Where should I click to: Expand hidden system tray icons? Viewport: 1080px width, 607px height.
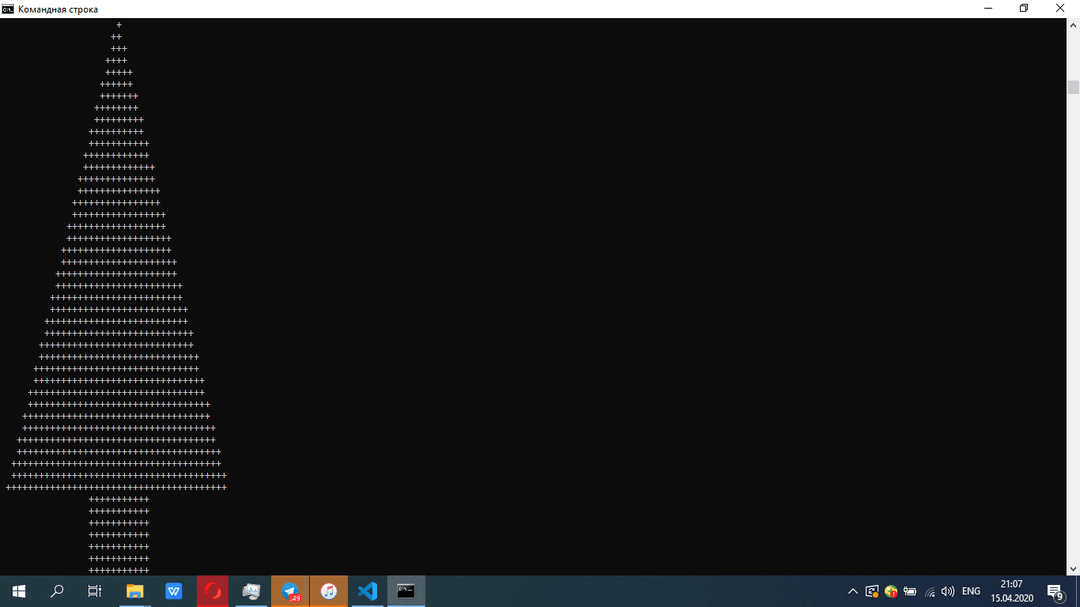852,591
